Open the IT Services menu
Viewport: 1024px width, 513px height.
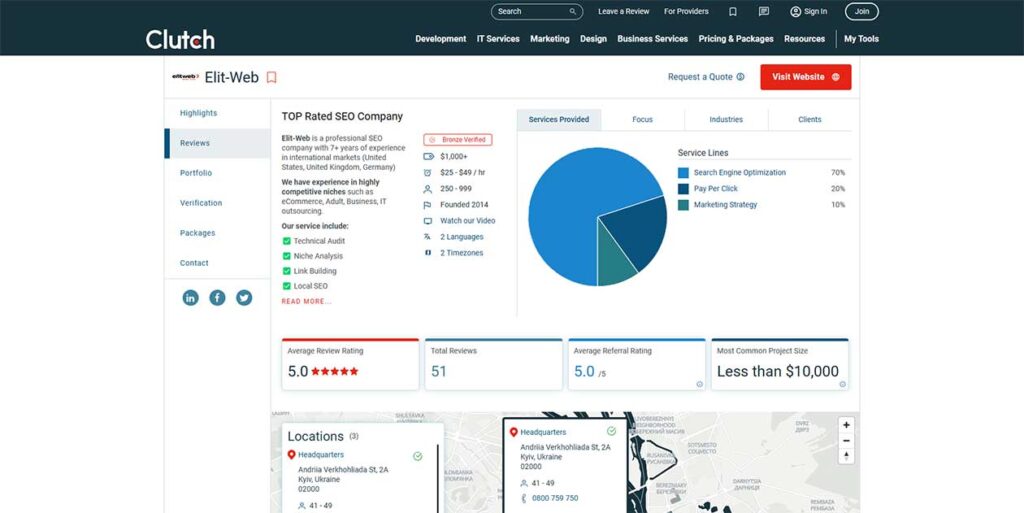coord(498,39)
